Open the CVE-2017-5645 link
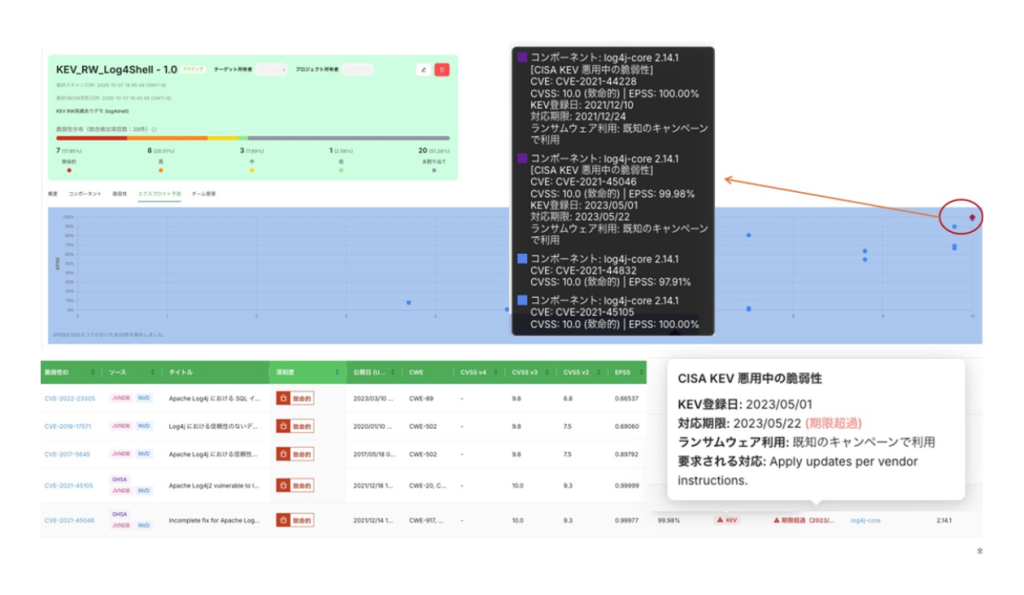1024x595 pixels. pyautogui.click(x=67, y=454)
